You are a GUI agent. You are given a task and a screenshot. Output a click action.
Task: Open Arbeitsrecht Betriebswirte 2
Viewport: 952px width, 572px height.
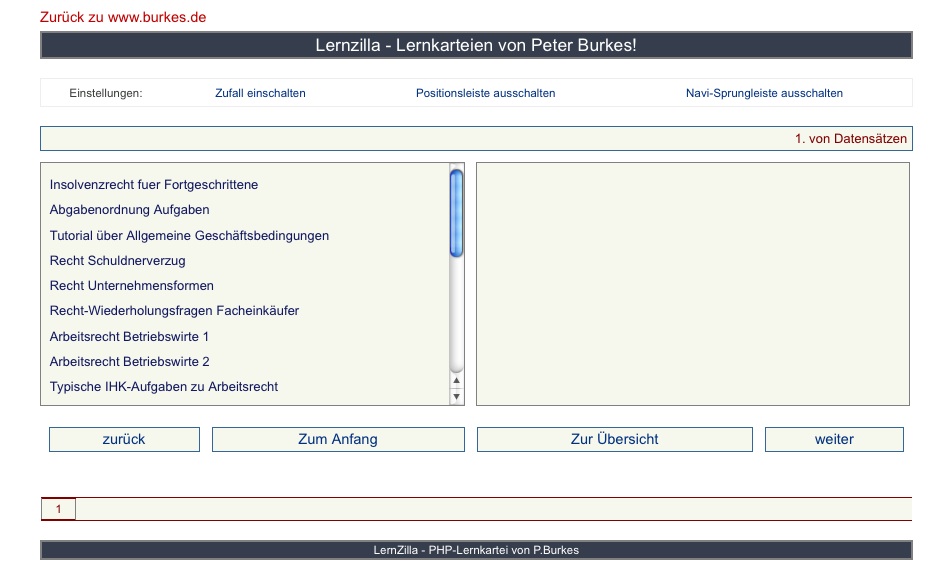pyautogui.click(x=129, y=361)
